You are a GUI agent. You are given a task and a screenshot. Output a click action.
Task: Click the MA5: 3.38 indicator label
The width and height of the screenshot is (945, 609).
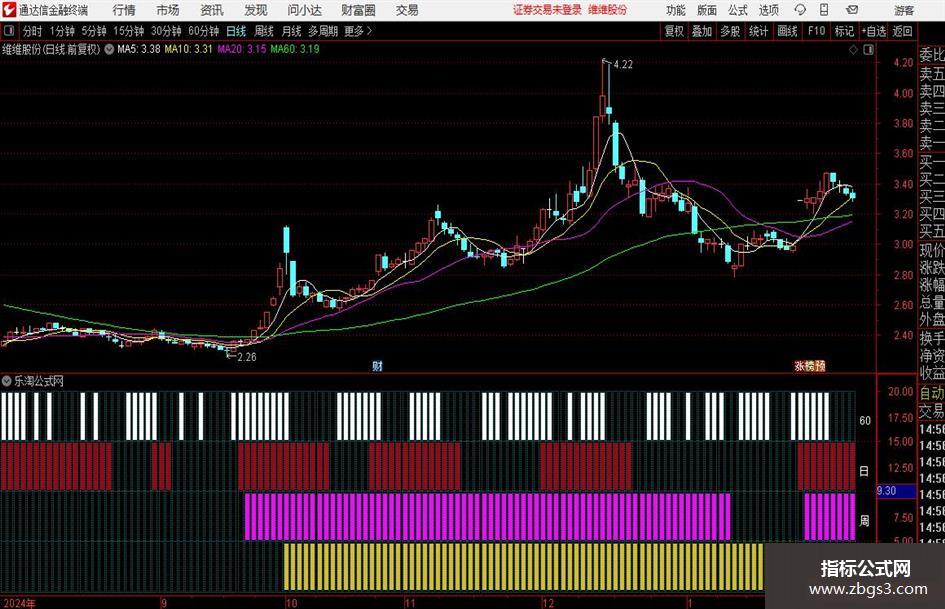point(139,49)
